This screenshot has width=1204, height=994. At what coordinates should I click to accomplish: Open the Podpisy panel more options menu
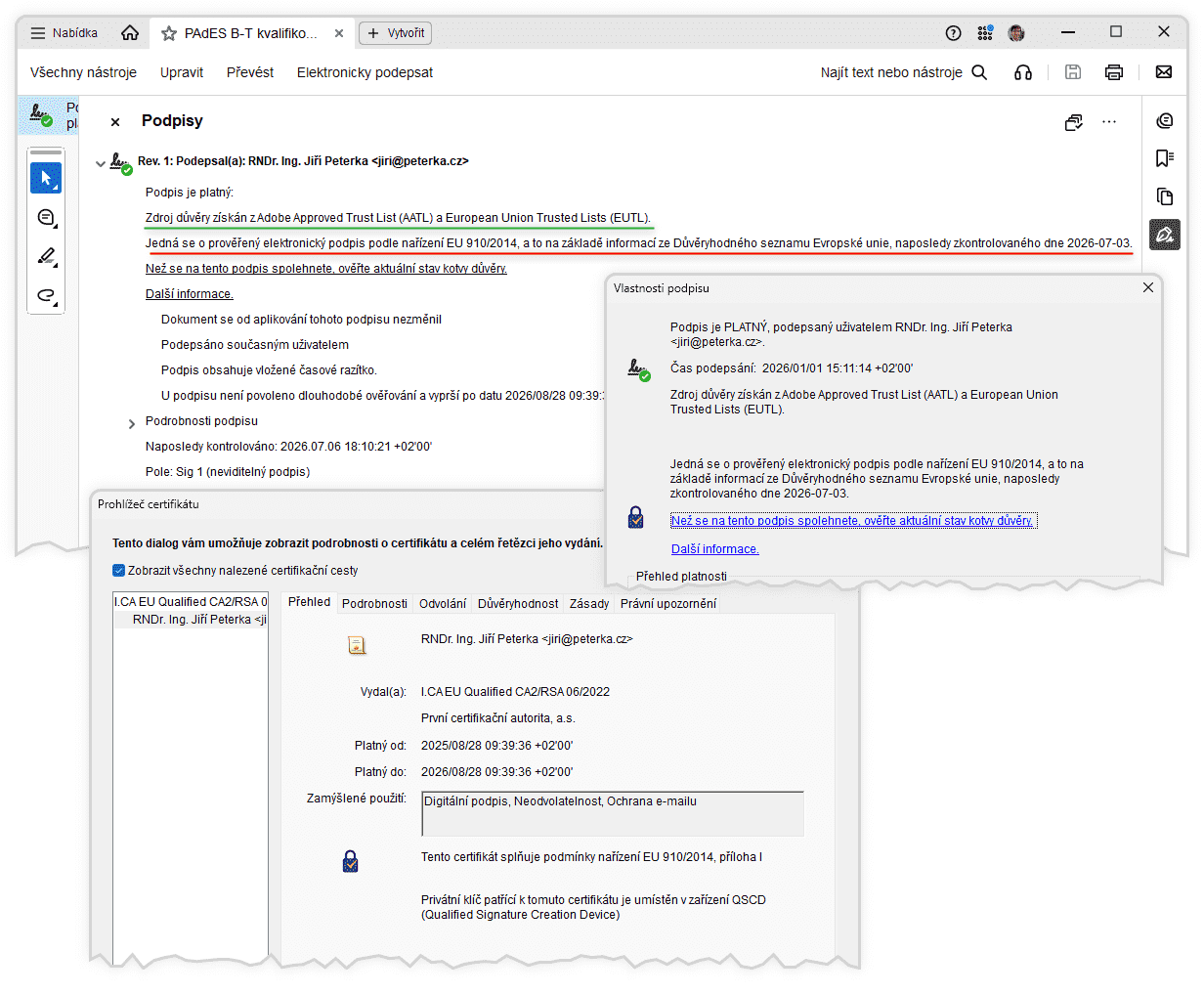click(x=1109, y=122)
